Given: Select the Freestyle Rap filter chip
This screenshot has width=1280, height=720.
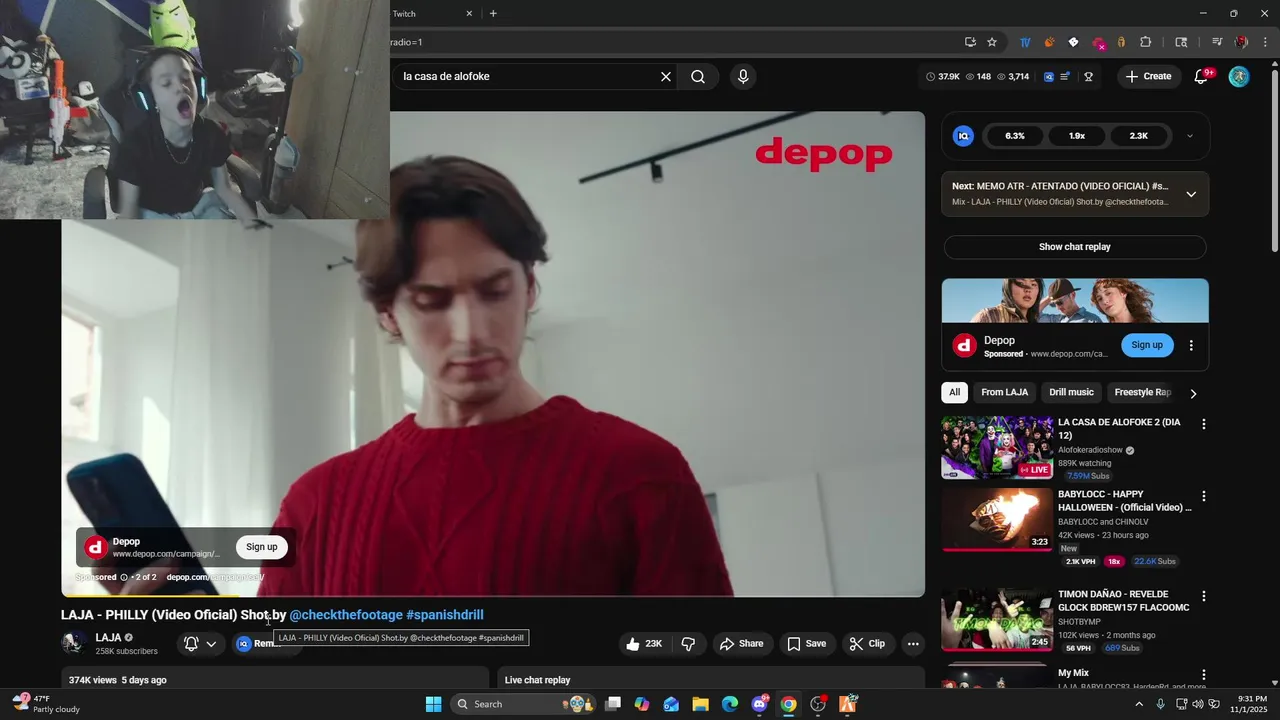Looking at the screenshot, I should tap(1142, 392).
